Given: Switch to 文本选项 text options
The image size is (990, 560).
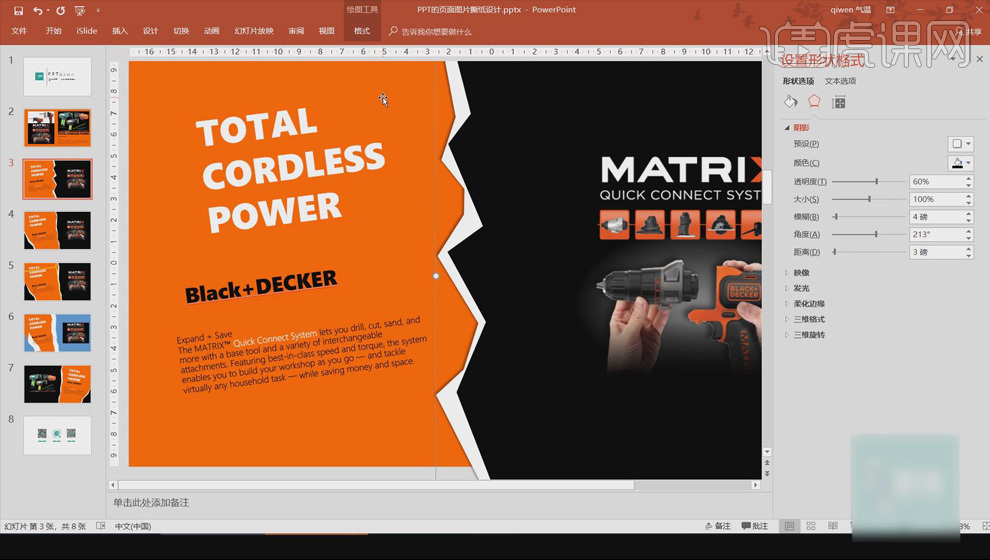Looking at the screenshot, I should (x=840, y=81).
